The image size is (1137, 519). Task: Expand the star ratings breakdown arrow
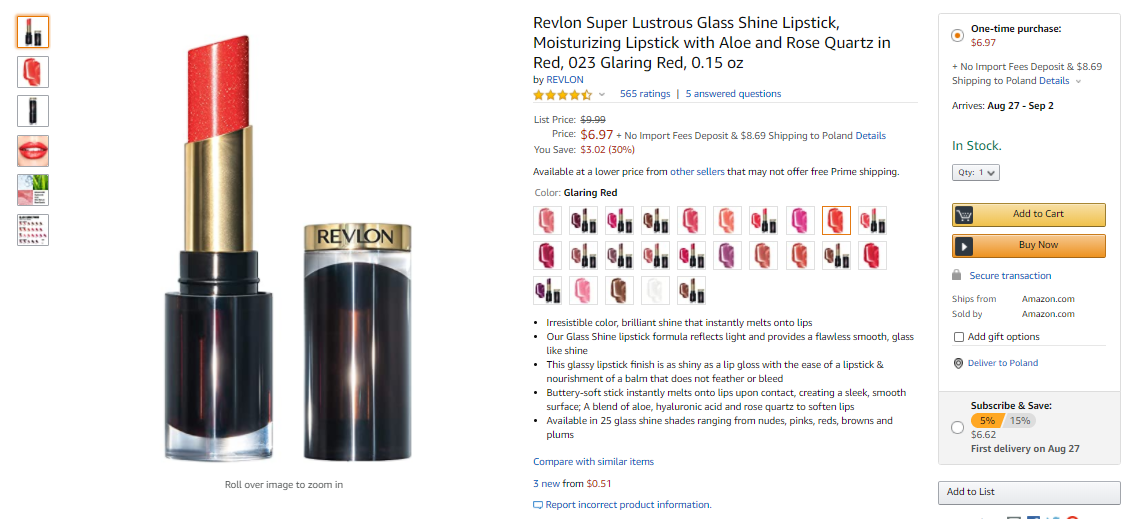pos(602,95)
